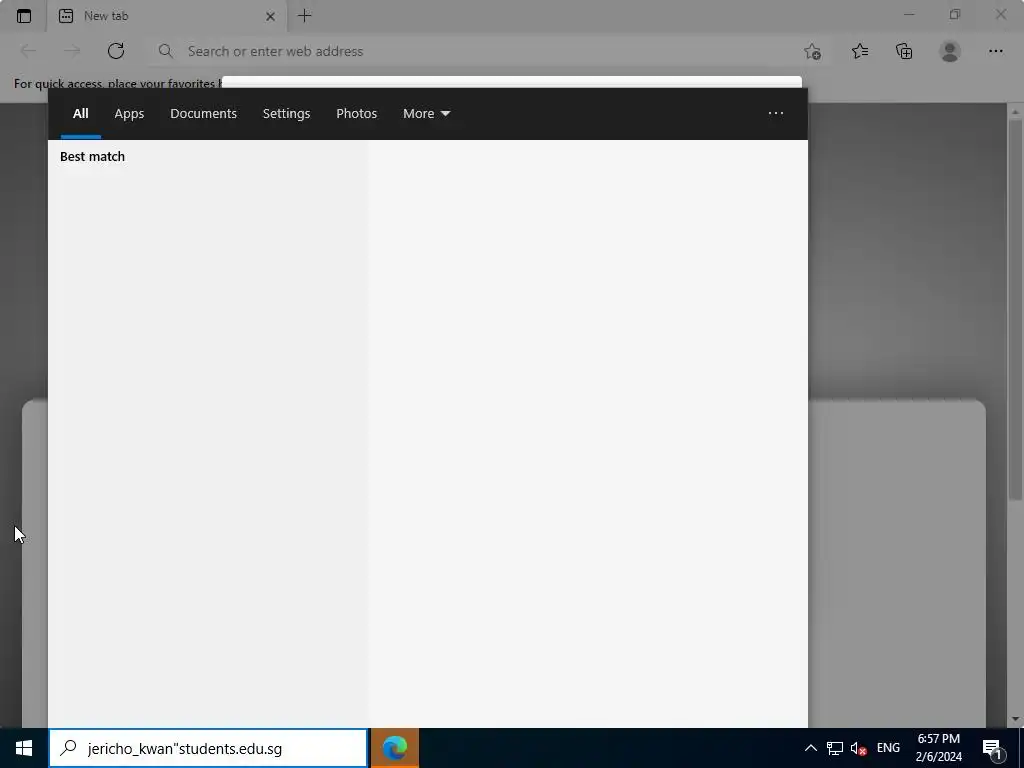This screenshot has width=1024, height=768.
Task: Expand the More filters dropdown
Action: tap(426, 114)
